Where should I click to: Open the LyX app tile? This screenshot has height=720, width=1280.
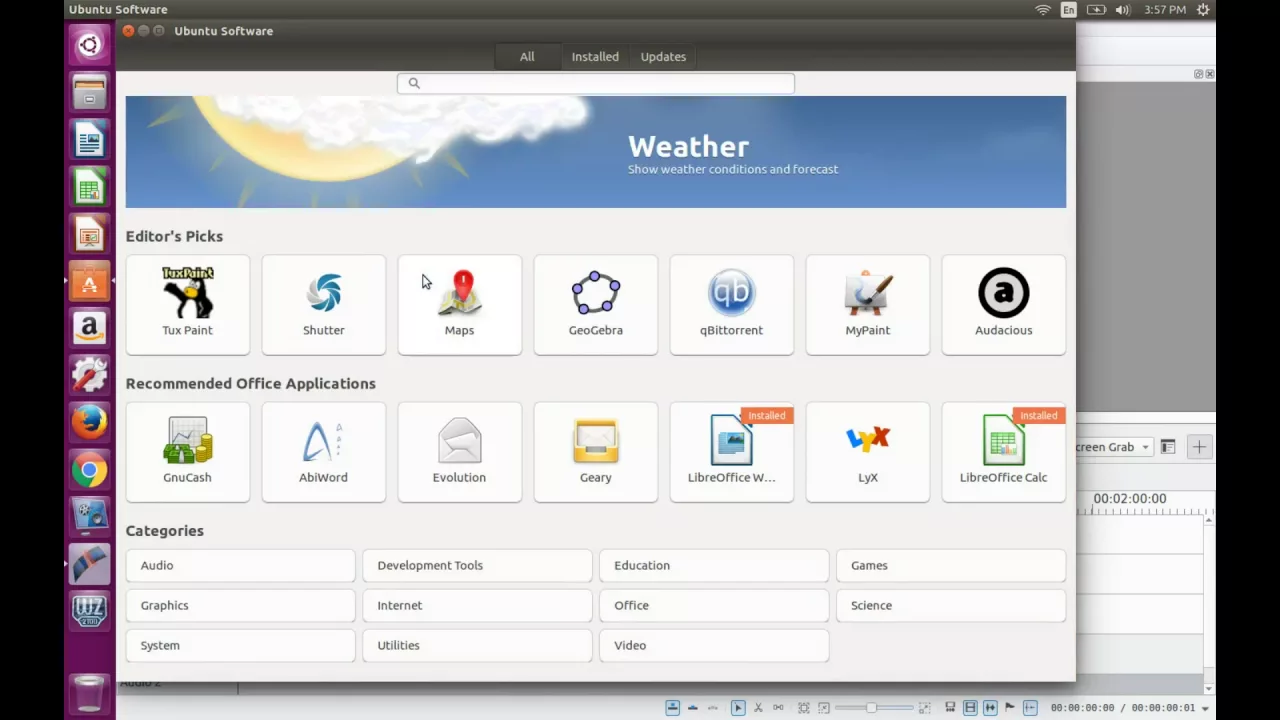click(x=867, y=452)
